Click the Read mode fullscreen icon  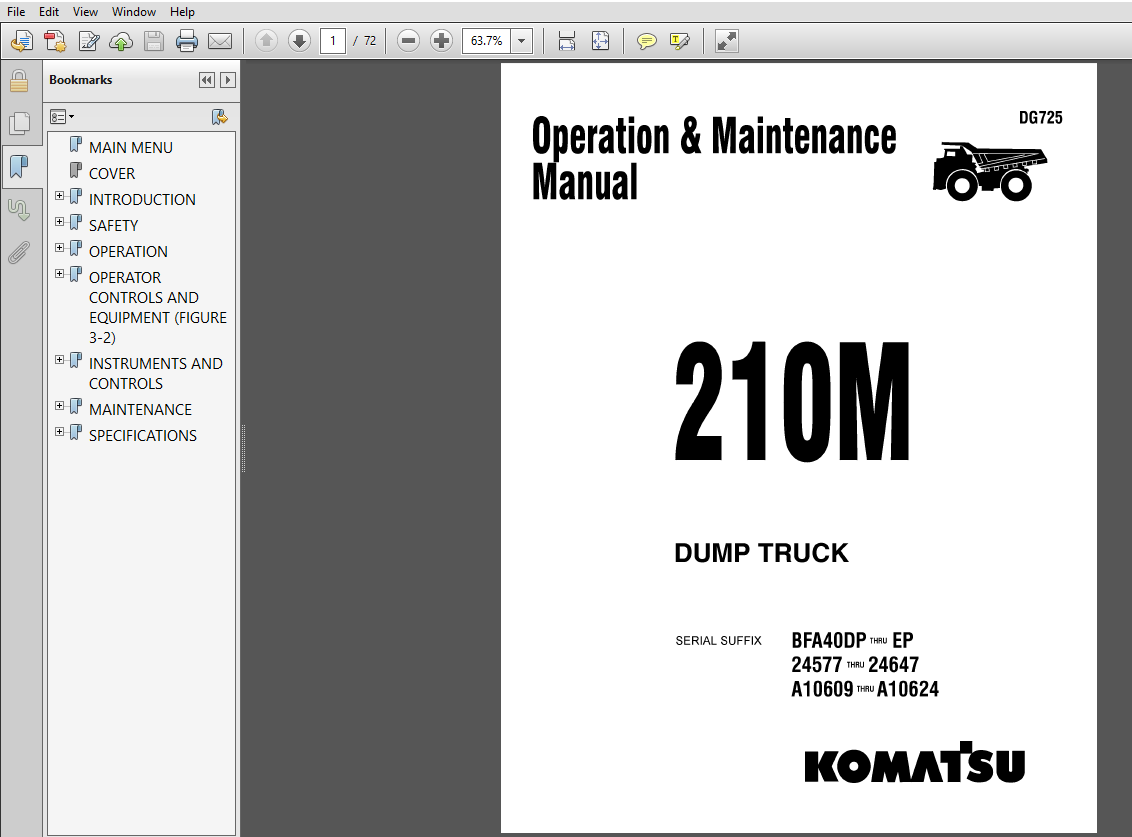pos(727,41)
